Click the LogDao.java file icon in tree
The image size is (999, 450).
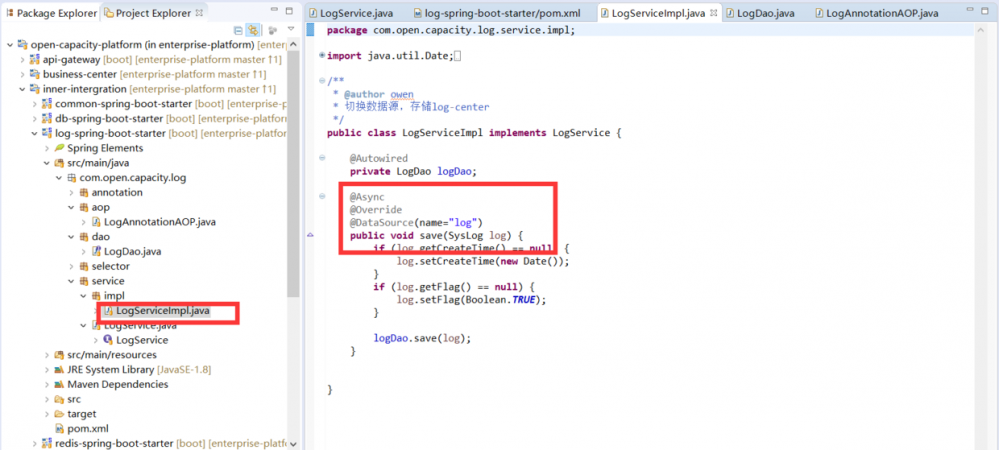tap(96, 251)
